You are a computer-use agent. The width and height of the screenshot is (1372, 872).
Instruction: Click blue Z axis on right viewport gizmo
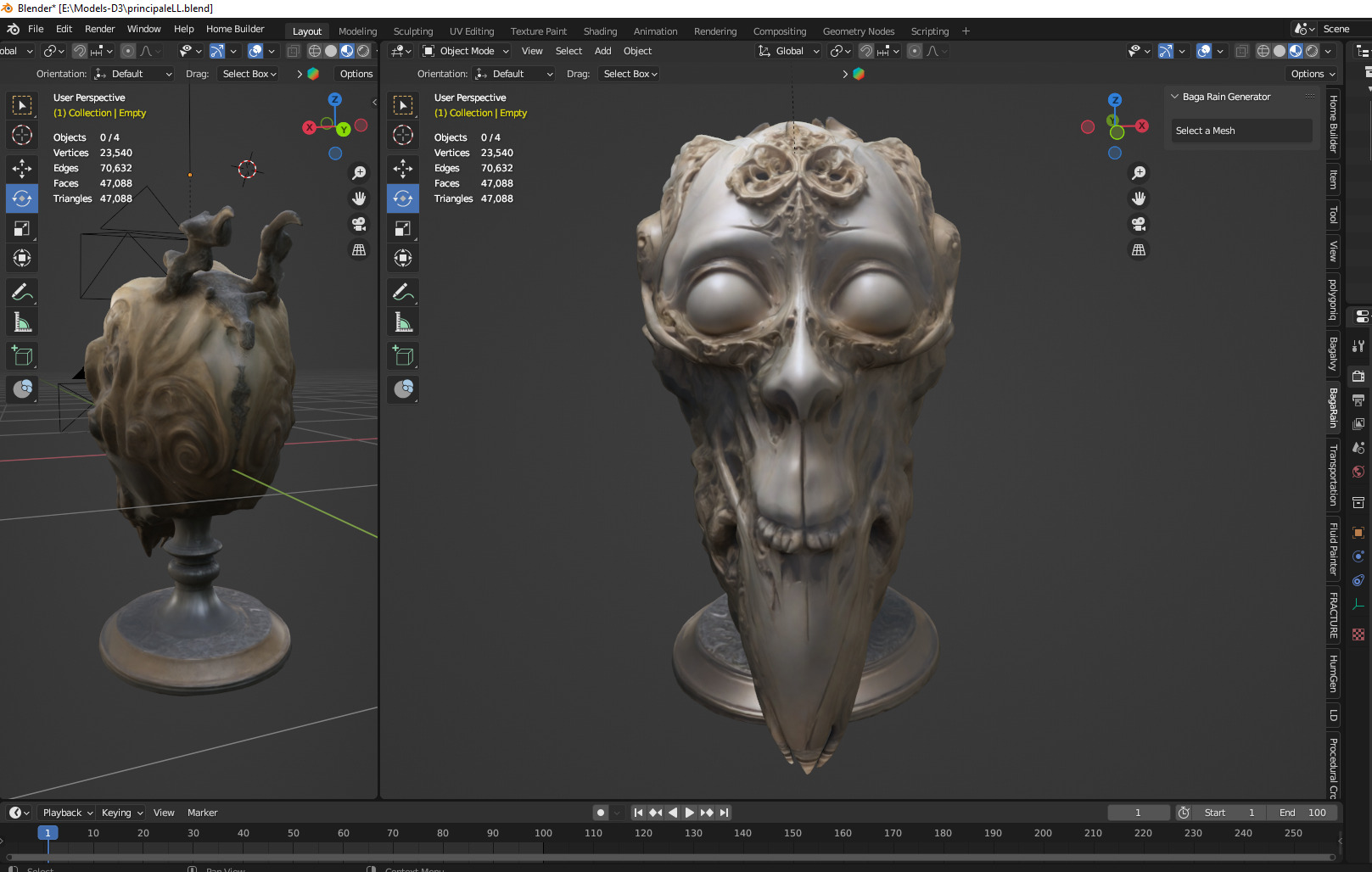click(1115, 100)
